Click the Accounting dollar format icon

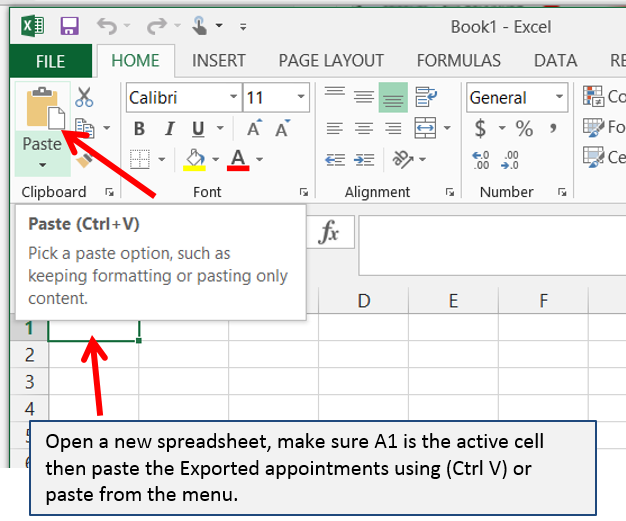[x=481, y=129]
